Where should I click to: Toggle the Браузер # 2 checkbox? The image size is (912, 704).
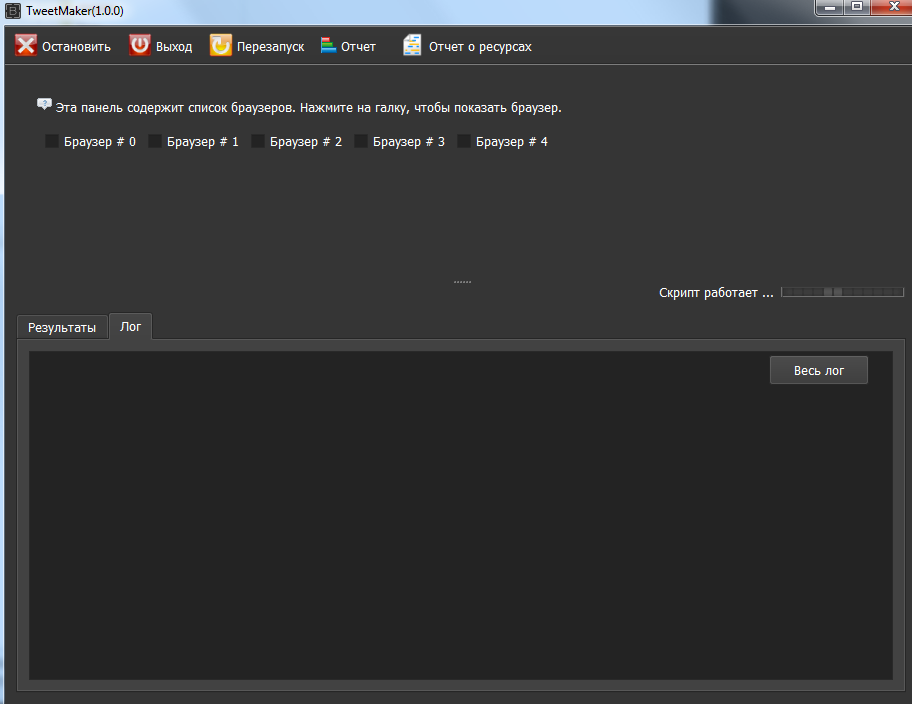coord(258,142)
